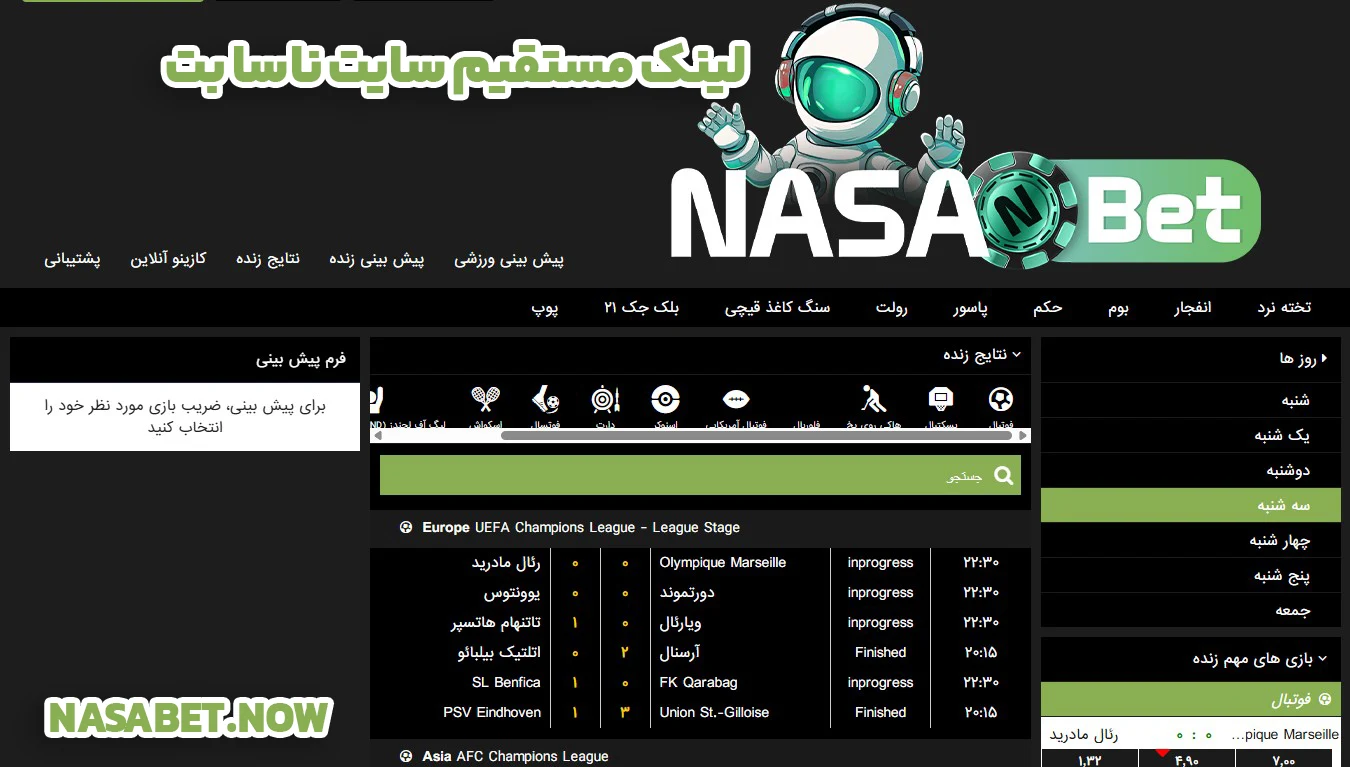Viewport: 1350px width, 767px height.
Task: Select the squash rackets sport icon
Action: (x=485, y=401)
